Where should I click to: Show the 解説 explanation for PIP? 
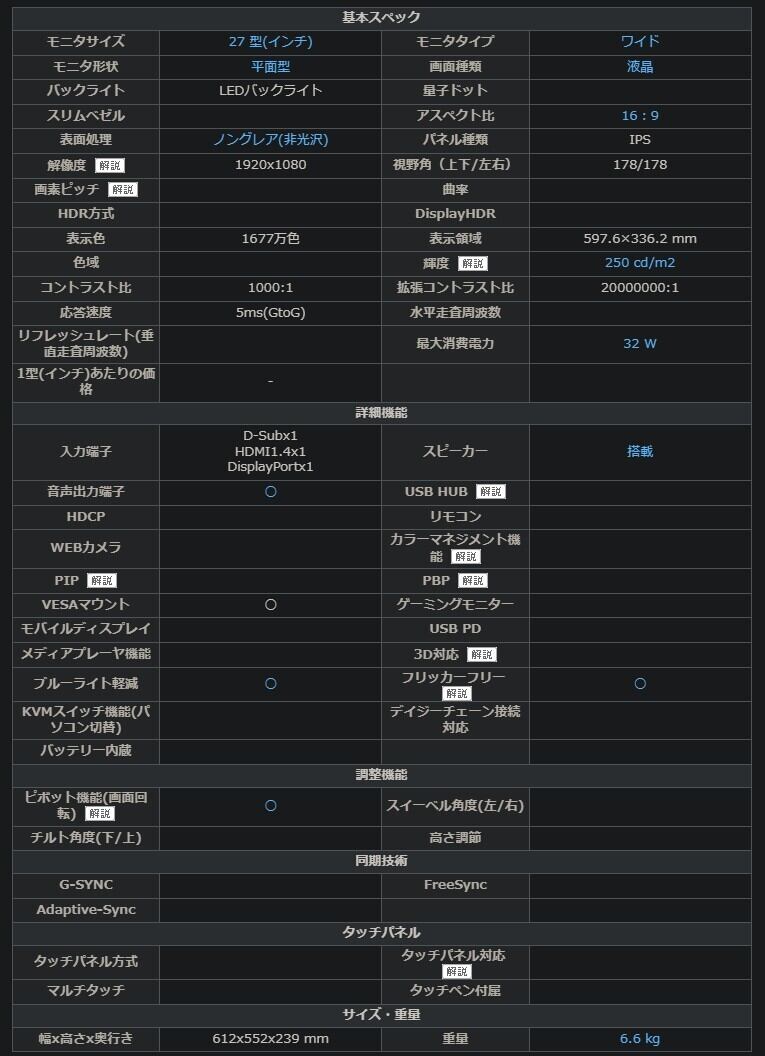(x=102, y=580)
